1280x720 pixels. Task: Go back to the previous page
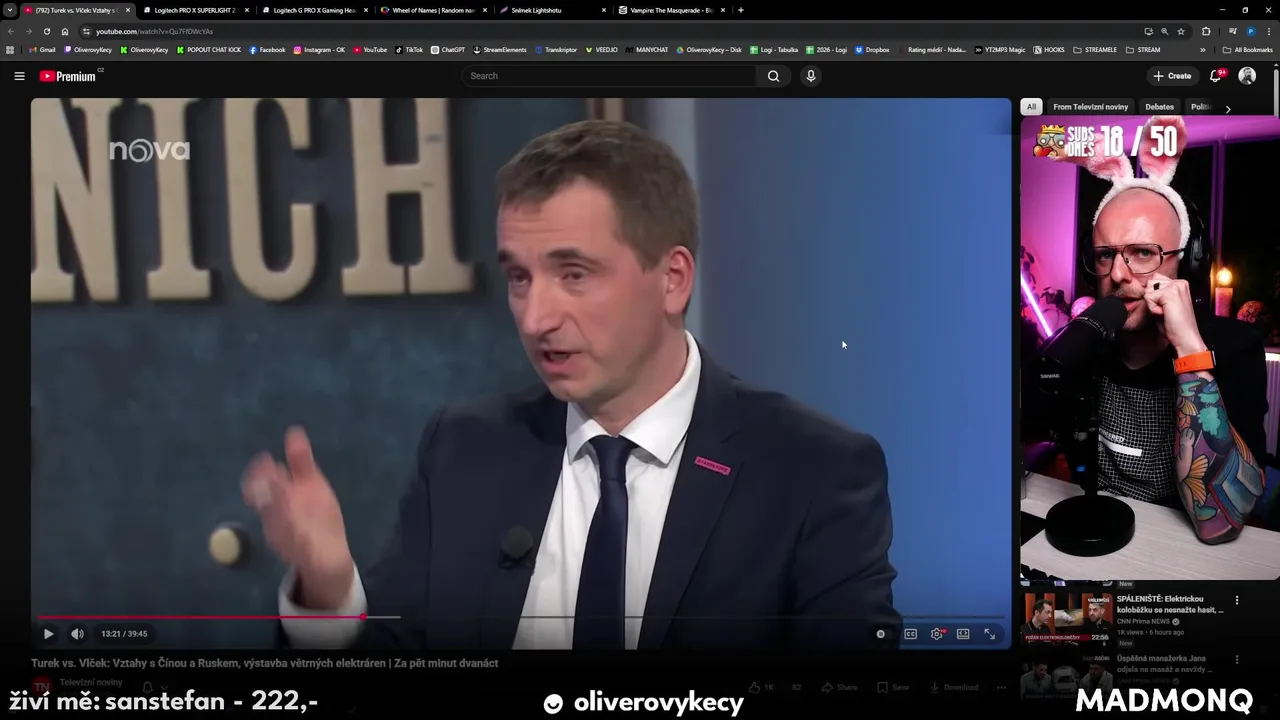point(11,31)
